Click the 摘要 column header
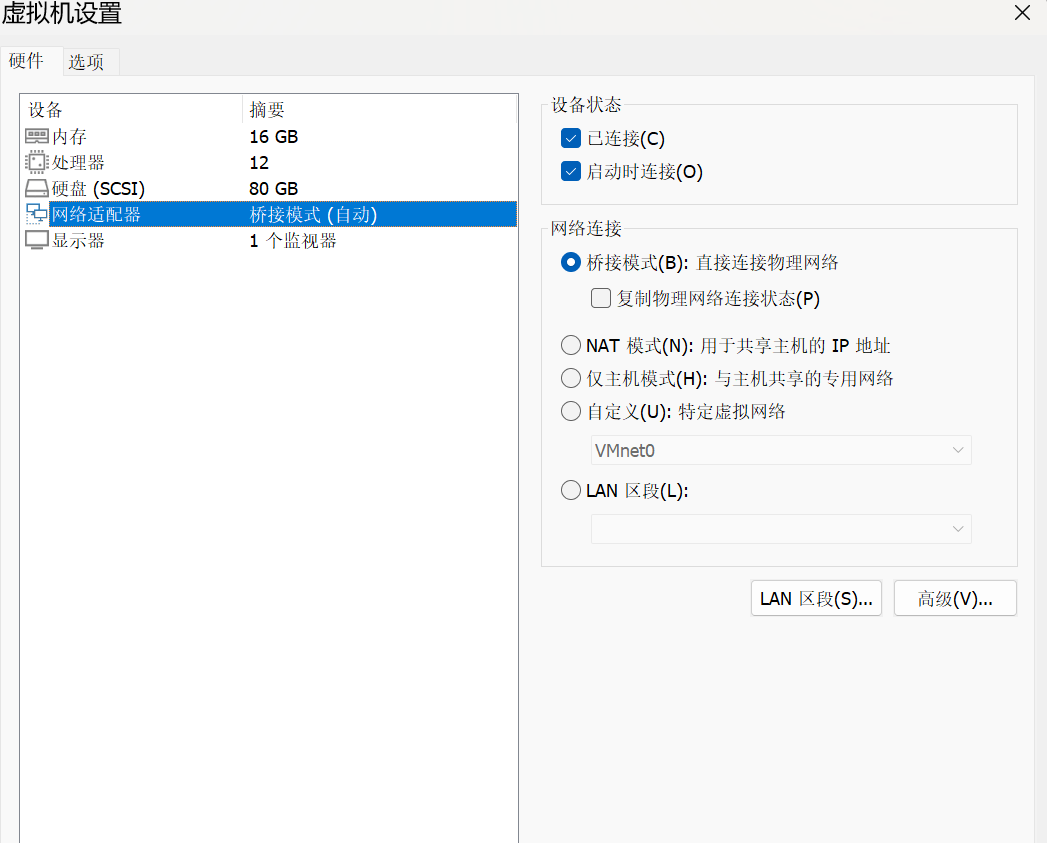The width and height of the screenshot is (1047, 843). (x=268, y=110)
